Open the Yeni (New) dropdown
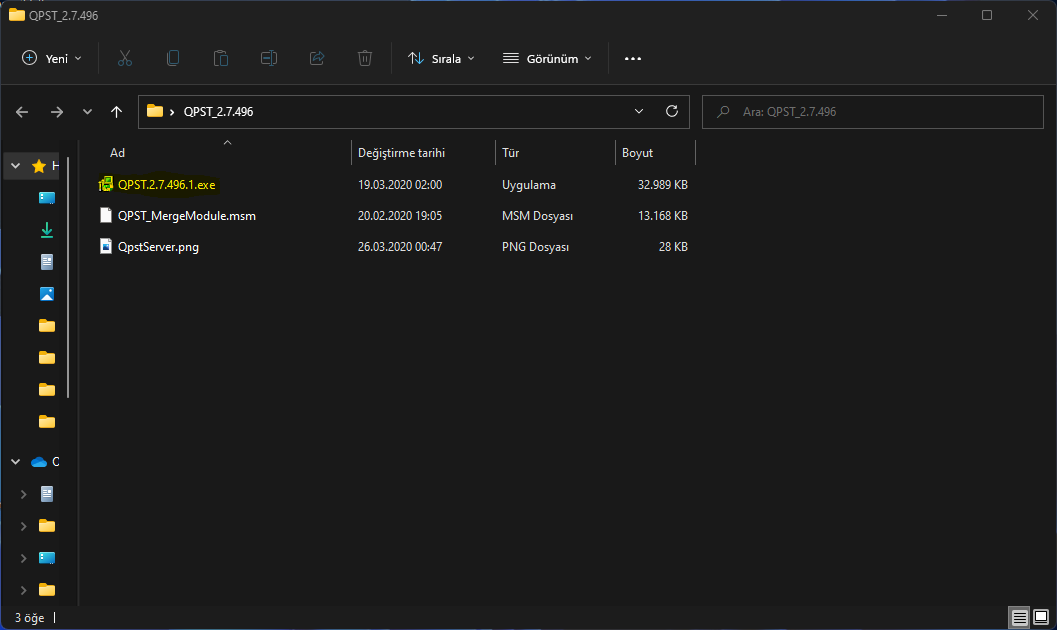Screen dimensions: 1057x630 click(x=52, y=59)
